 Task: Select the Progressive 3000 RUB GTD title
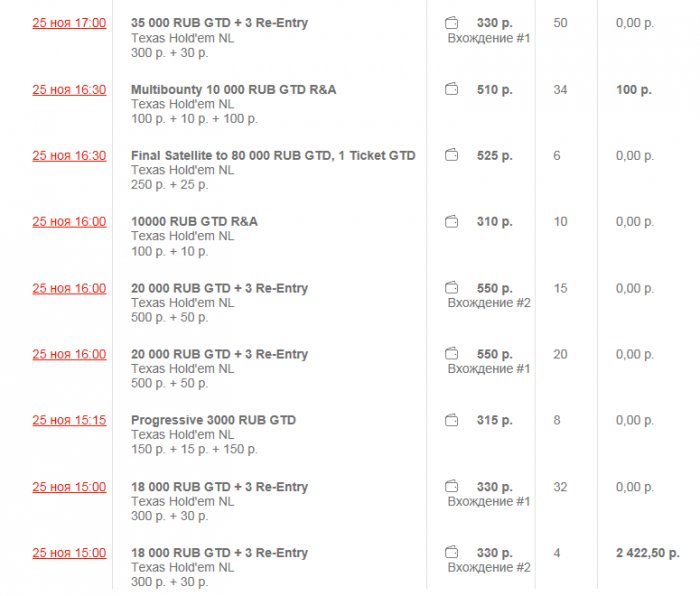[x=213, y=420]
